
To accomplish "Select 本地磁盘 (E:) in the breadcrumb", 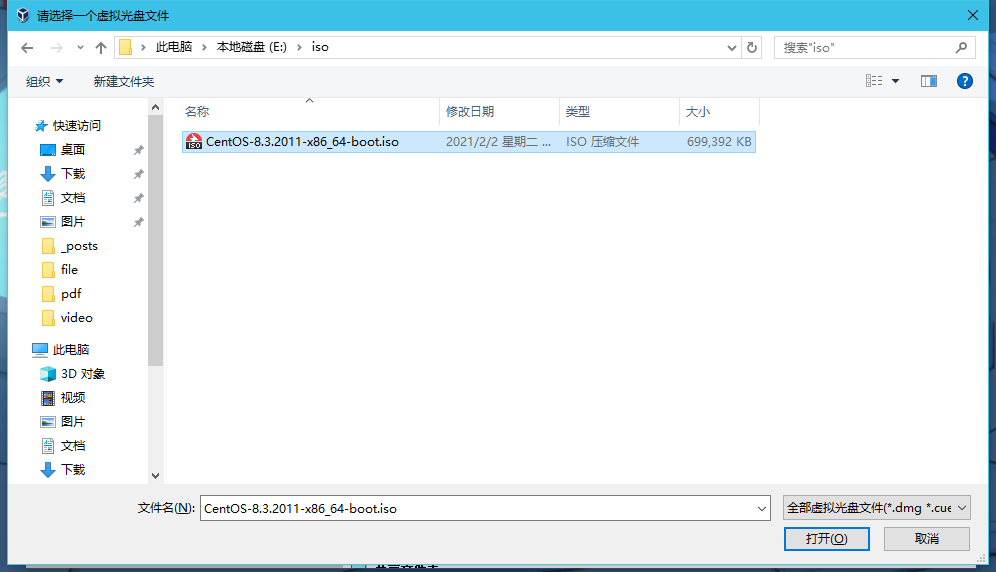I will pos(252,47).
